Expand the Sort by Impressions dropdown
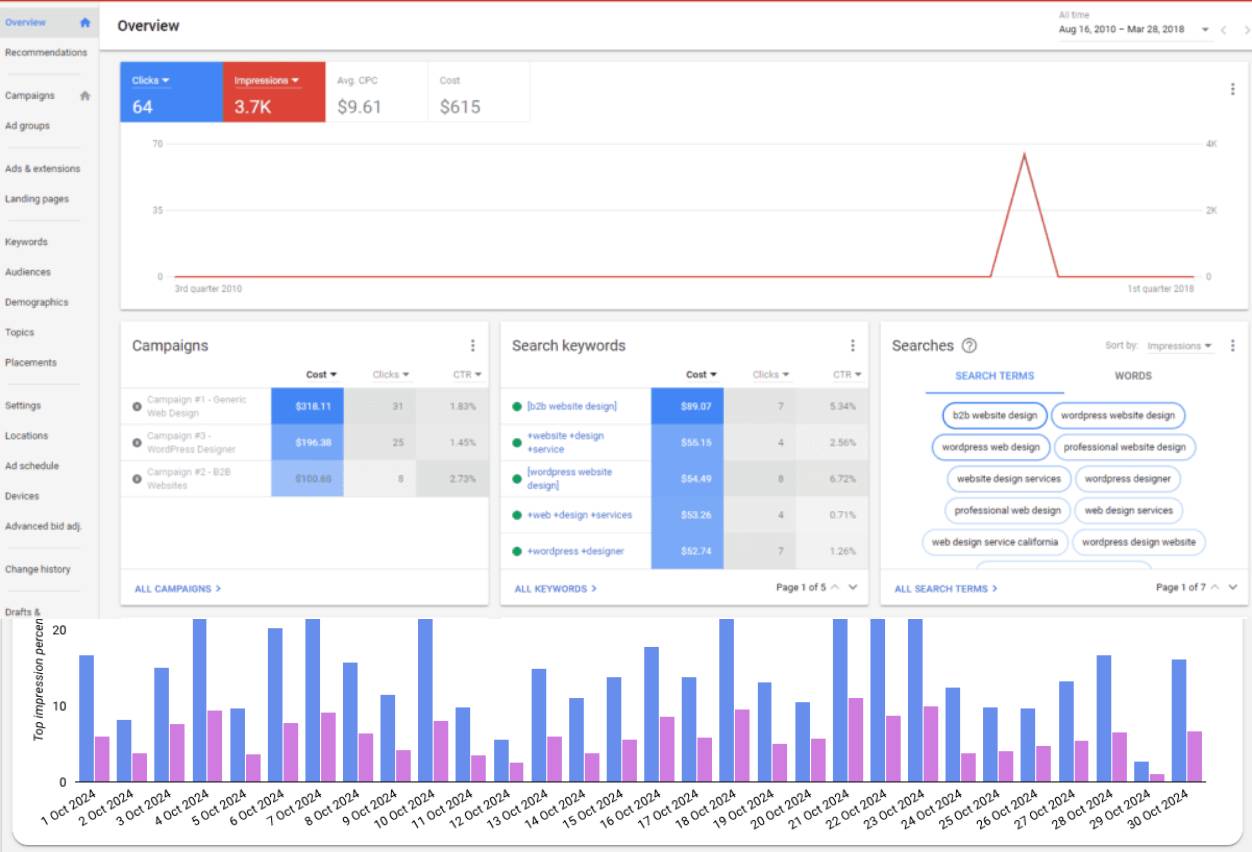1252x852 pixels. point(1180,346)
